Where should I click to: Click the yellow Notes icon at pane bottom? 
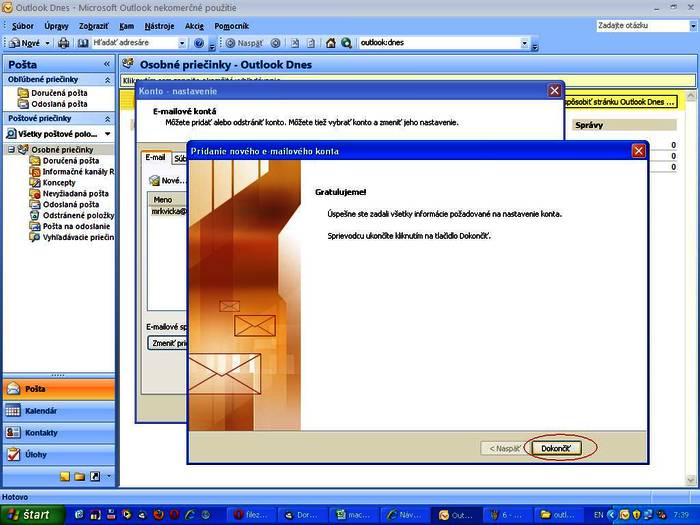(65, 476)
